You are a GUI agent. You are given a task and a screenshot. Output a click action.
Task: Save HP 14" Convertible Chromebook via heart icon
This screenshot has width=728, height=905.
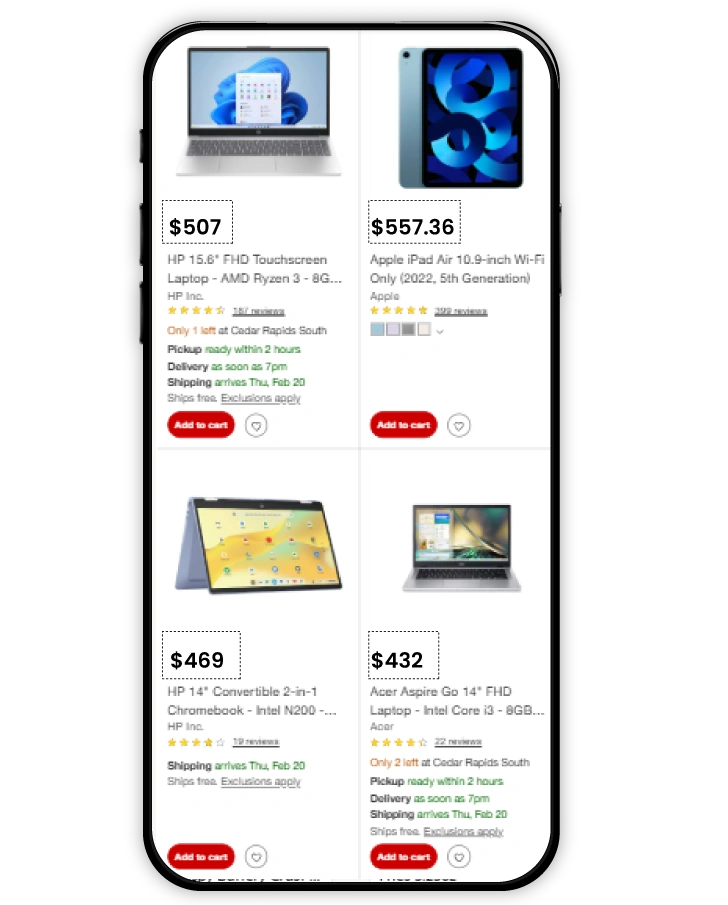[x=256, y=857]
